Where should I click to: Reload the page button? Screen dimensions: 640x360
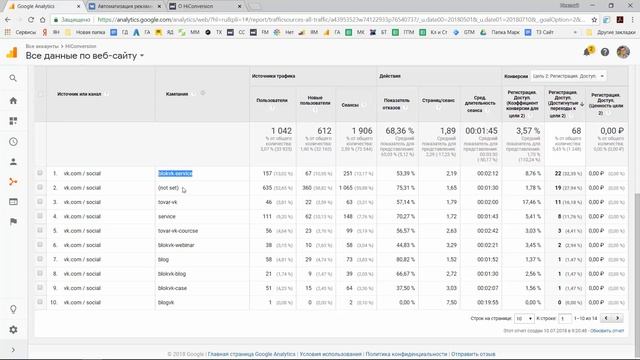31,20
